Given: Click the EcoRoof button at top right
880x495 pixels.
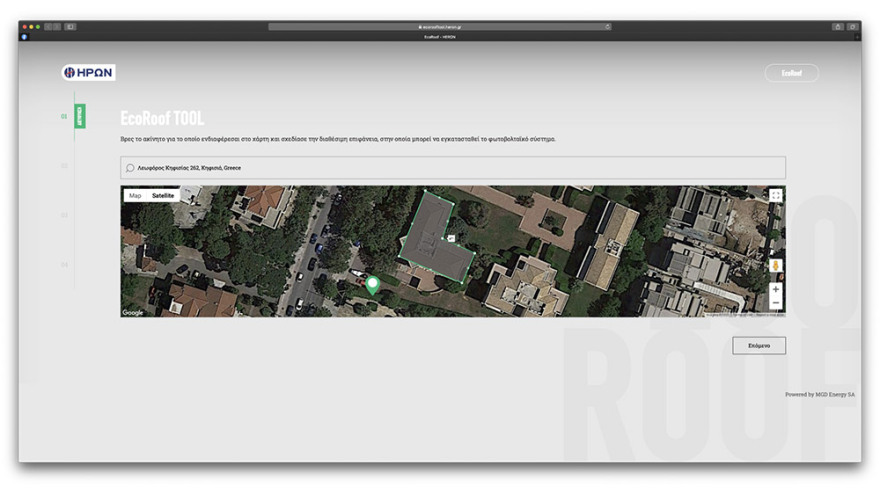Looking at the screenshot, I should pos(791,73).
